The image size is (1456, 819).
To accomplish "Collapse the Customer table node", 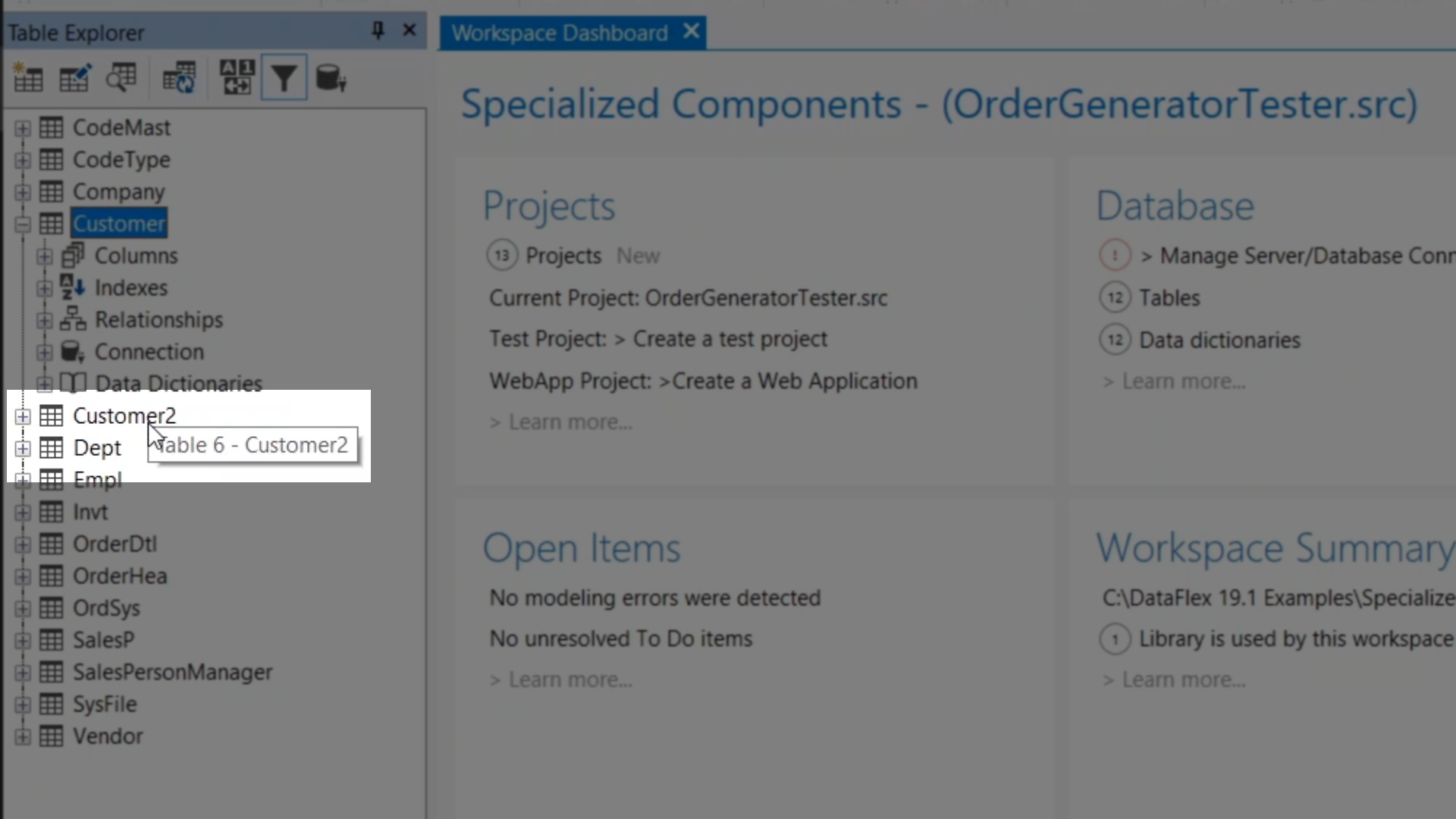I will 23,224.
